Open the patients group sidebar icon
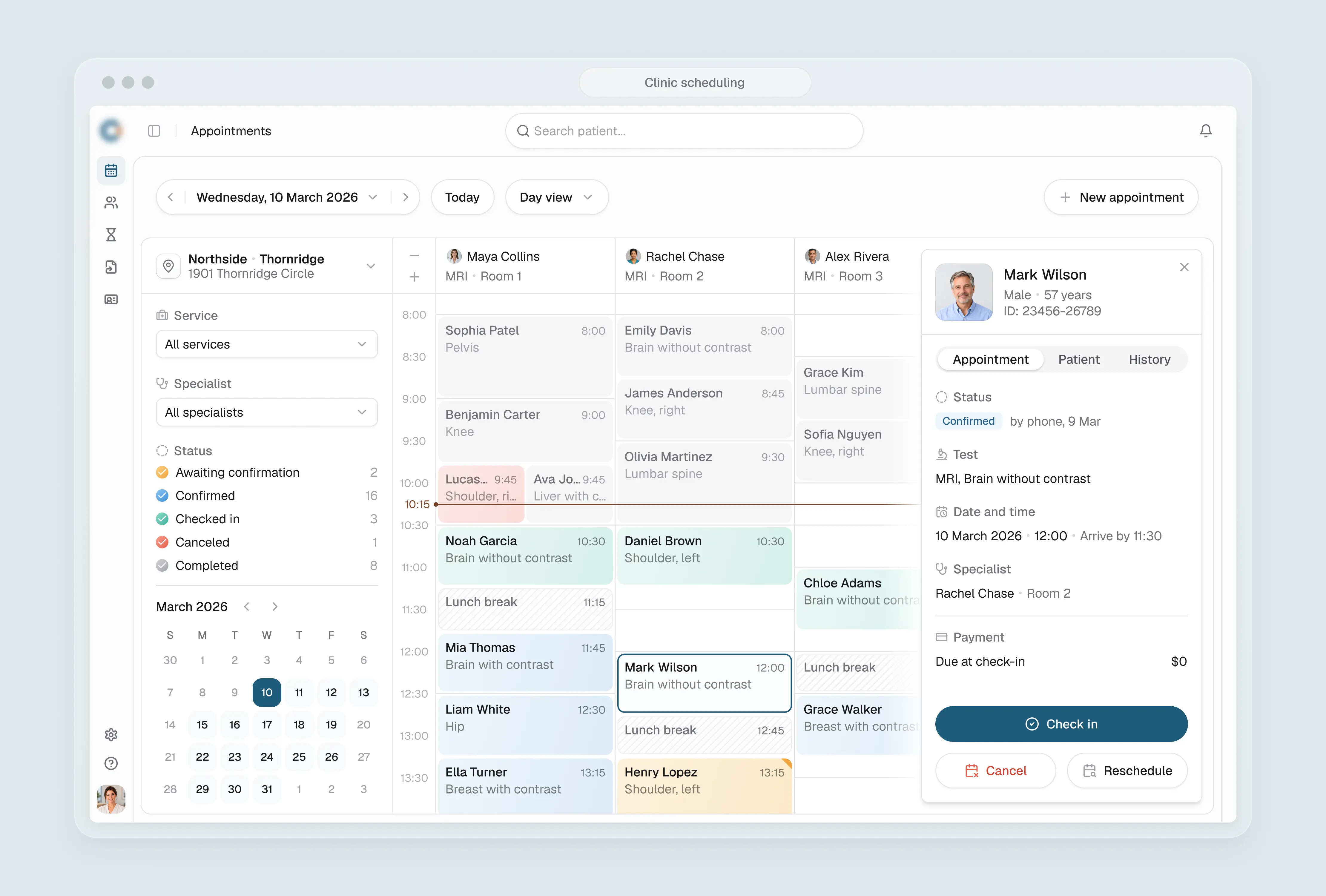Image resolution: width=1326 pixels, height=896 pixels. pos(111,202)
